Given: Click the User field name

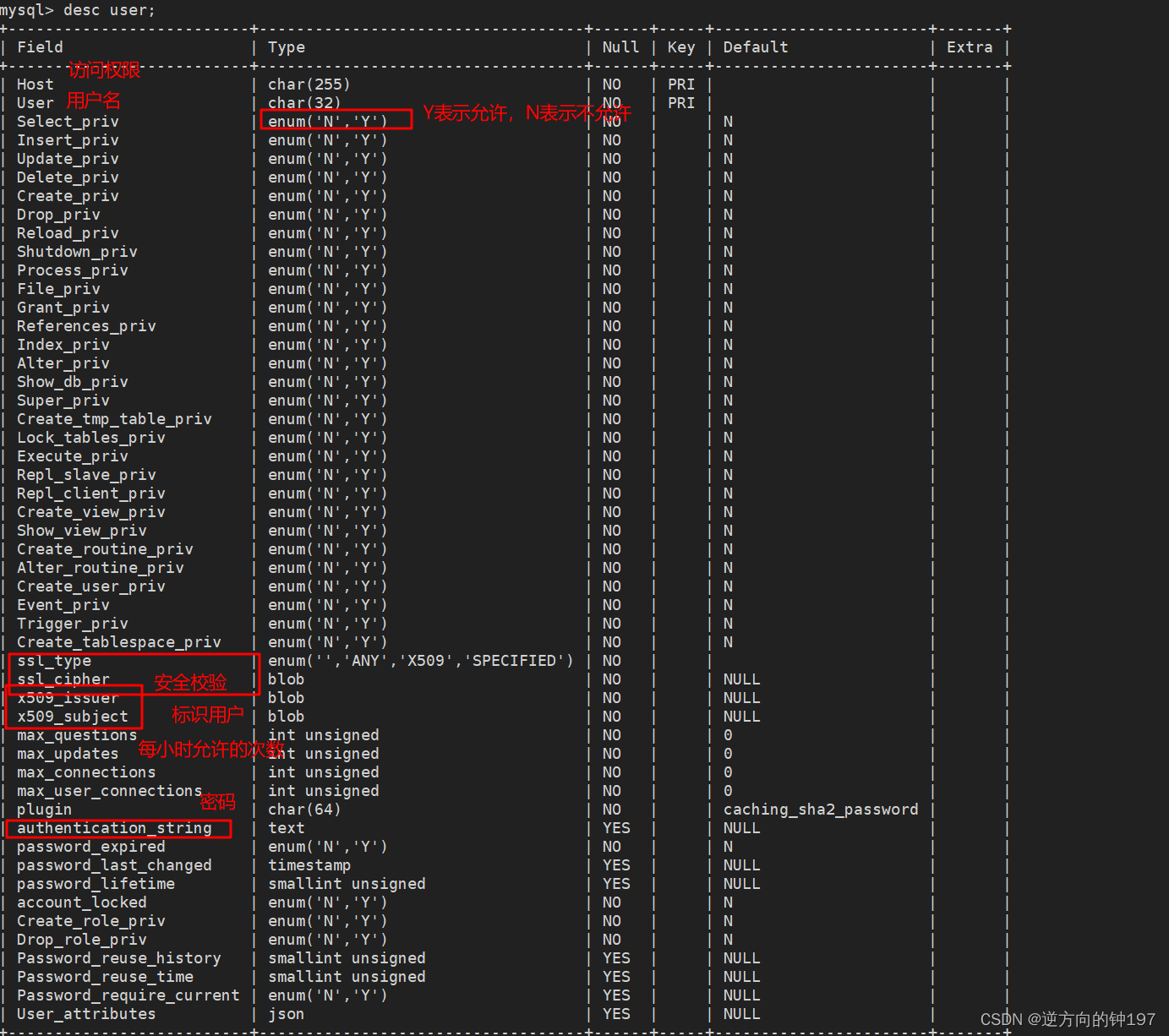Looking at the screenshot, I should pyautogui.click(x=34, y=102).
